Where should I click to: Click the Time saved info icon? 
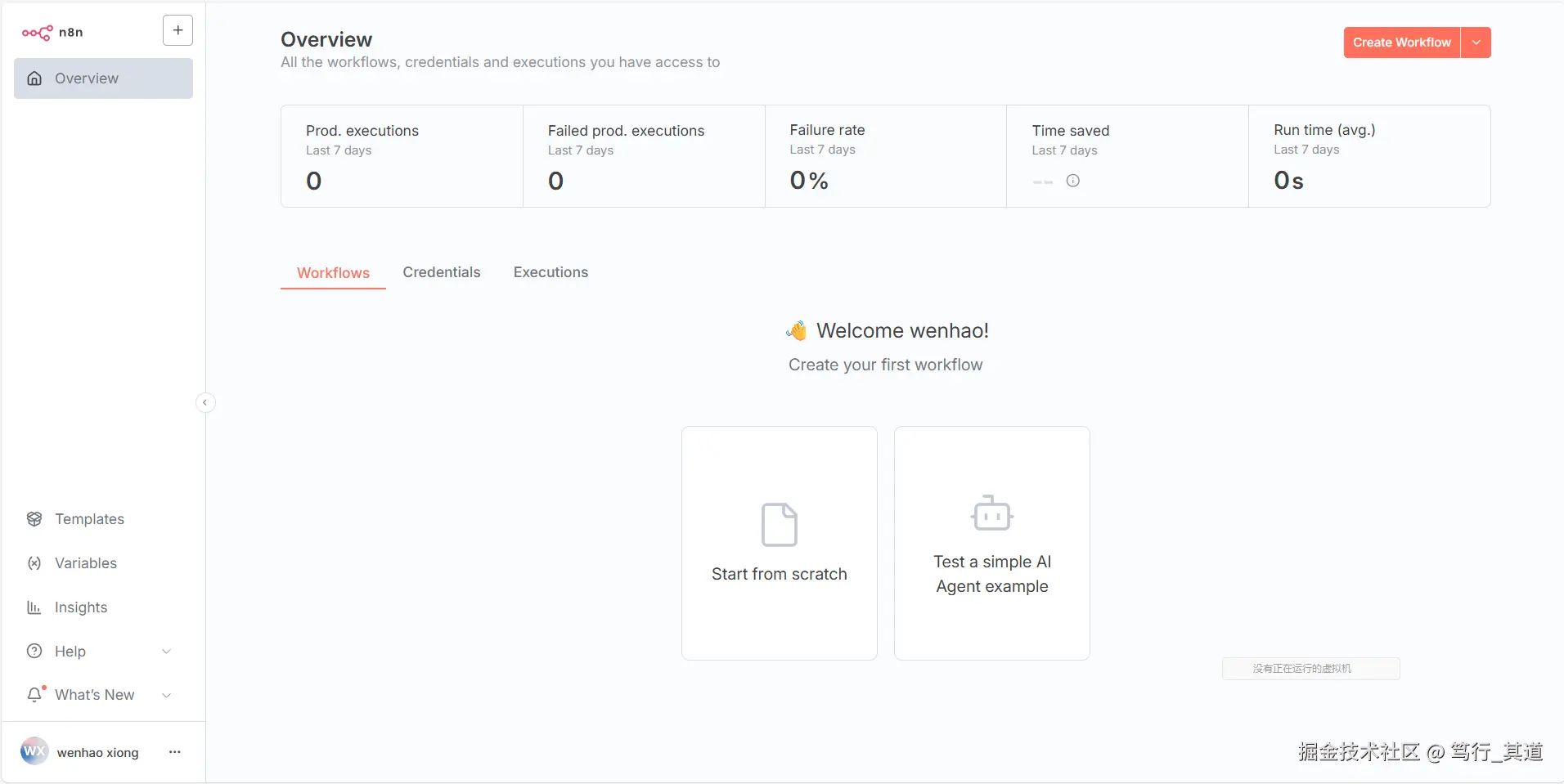tap(1073, 181)
